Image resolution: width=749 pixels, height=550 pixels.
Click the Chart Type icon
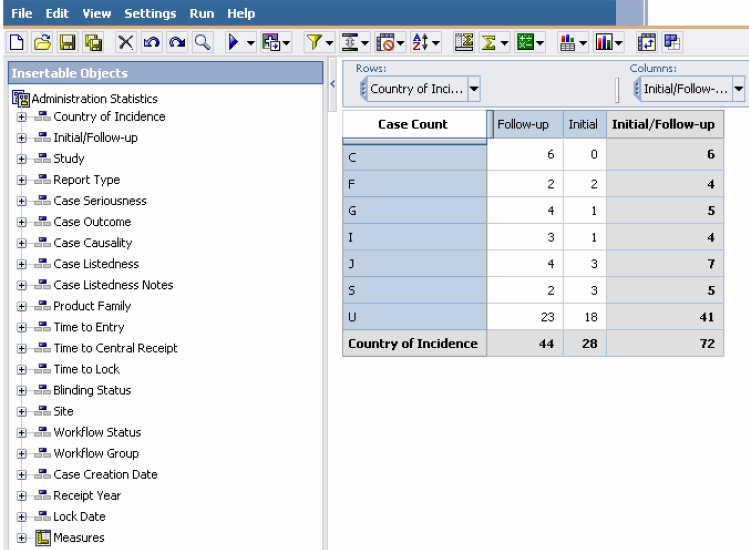(x=567, y=43)
